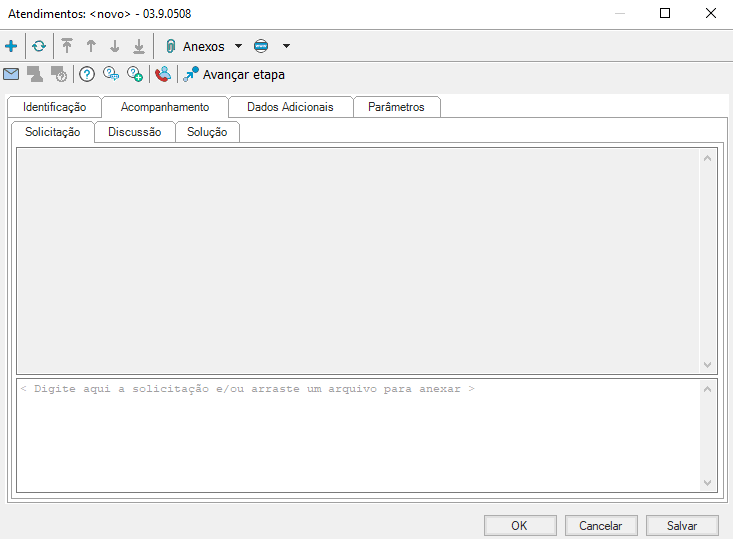Click the go to last record arrow
The width and height of the screenshot is (733, 539).
click(139, 46)
